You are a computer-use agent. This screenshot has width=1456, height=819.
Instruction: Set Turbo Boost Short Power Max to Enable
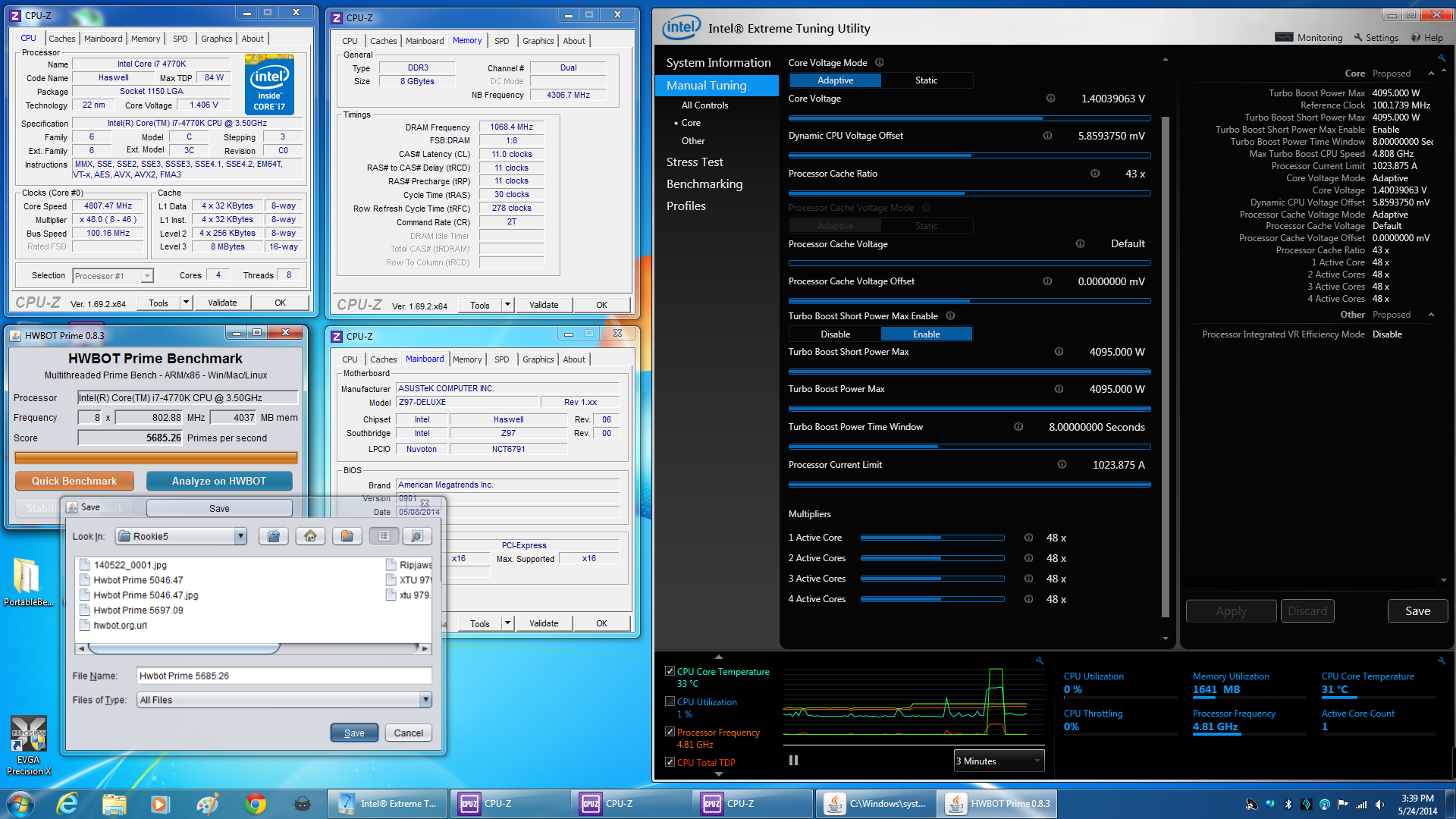(926, 334)
